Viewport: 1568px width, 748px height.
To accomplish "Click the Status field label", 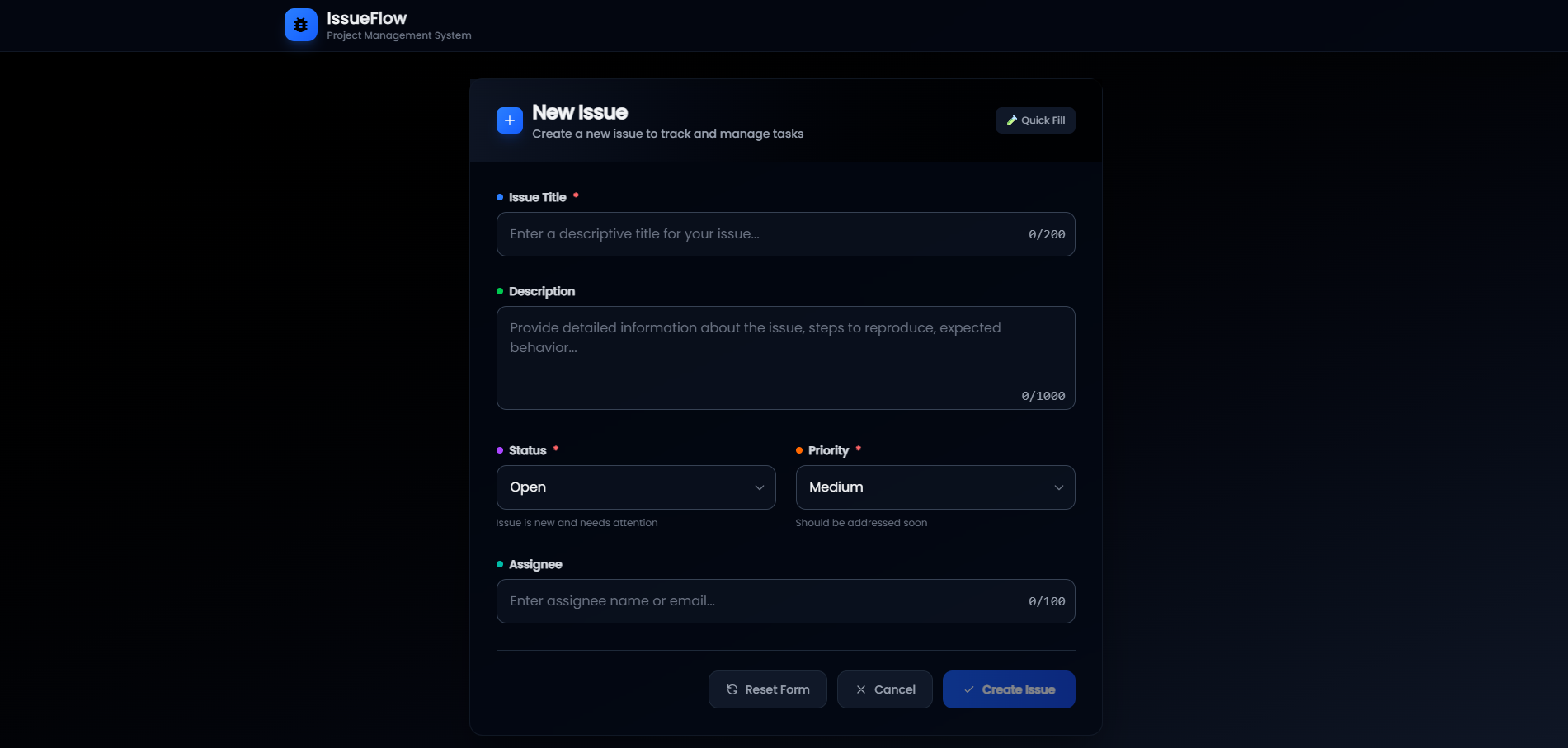I will tap(527, 450).
